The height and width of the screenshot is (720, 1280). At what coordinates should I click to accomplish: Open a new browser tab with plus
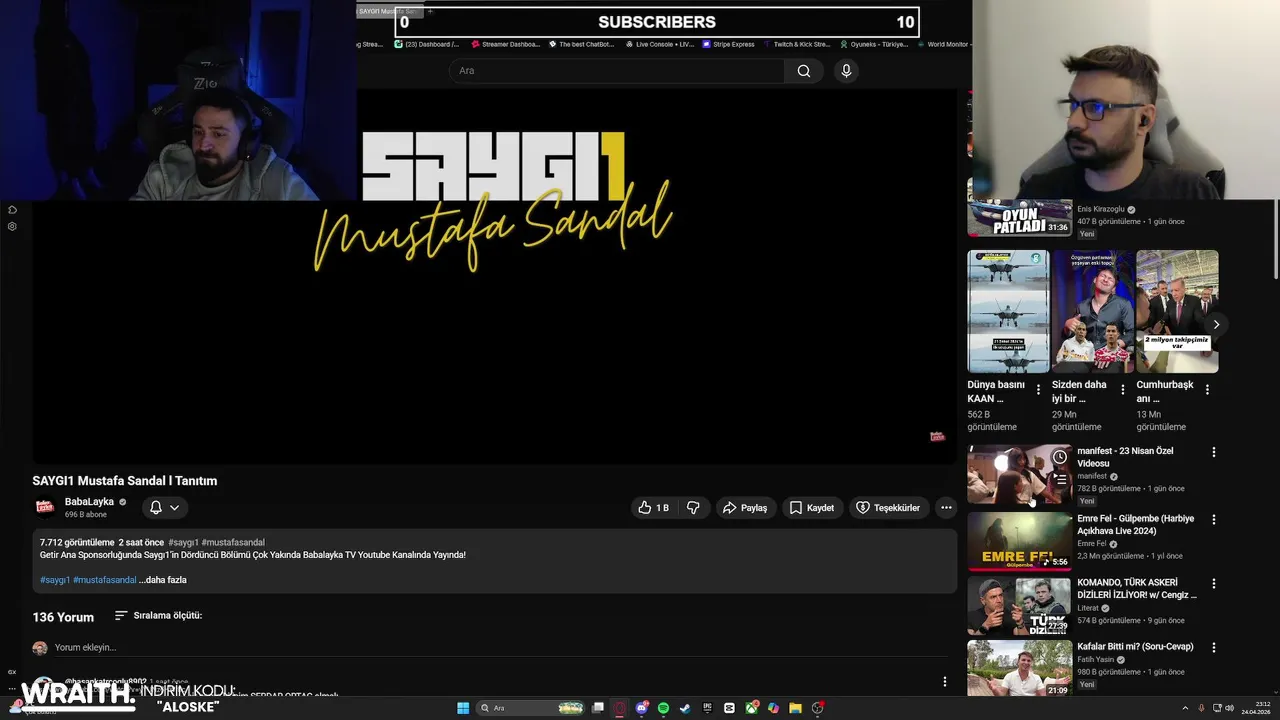(x=430, y=11)
